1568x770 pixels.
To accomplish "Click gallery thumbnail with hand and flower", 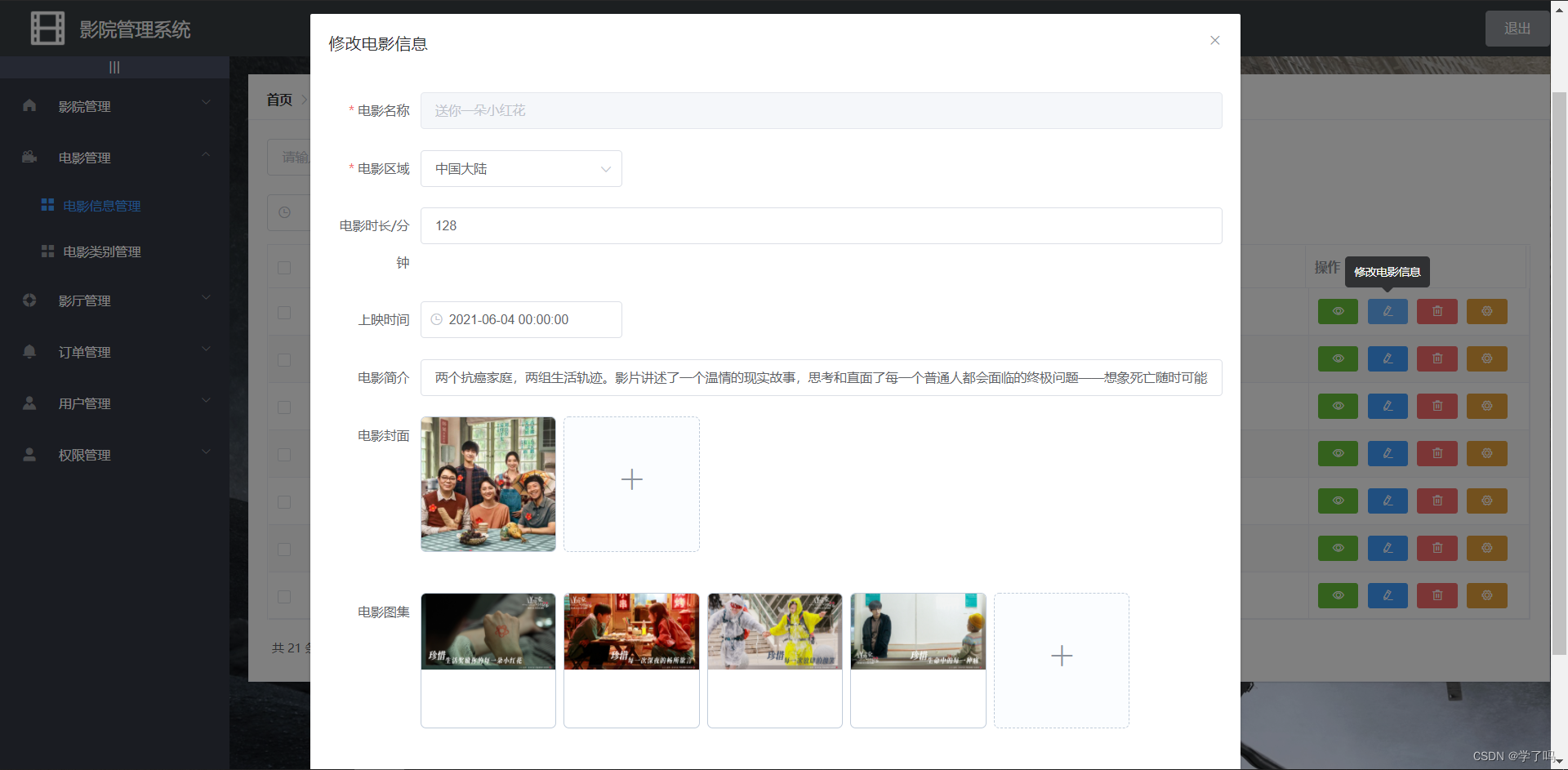I will [488, 661].
